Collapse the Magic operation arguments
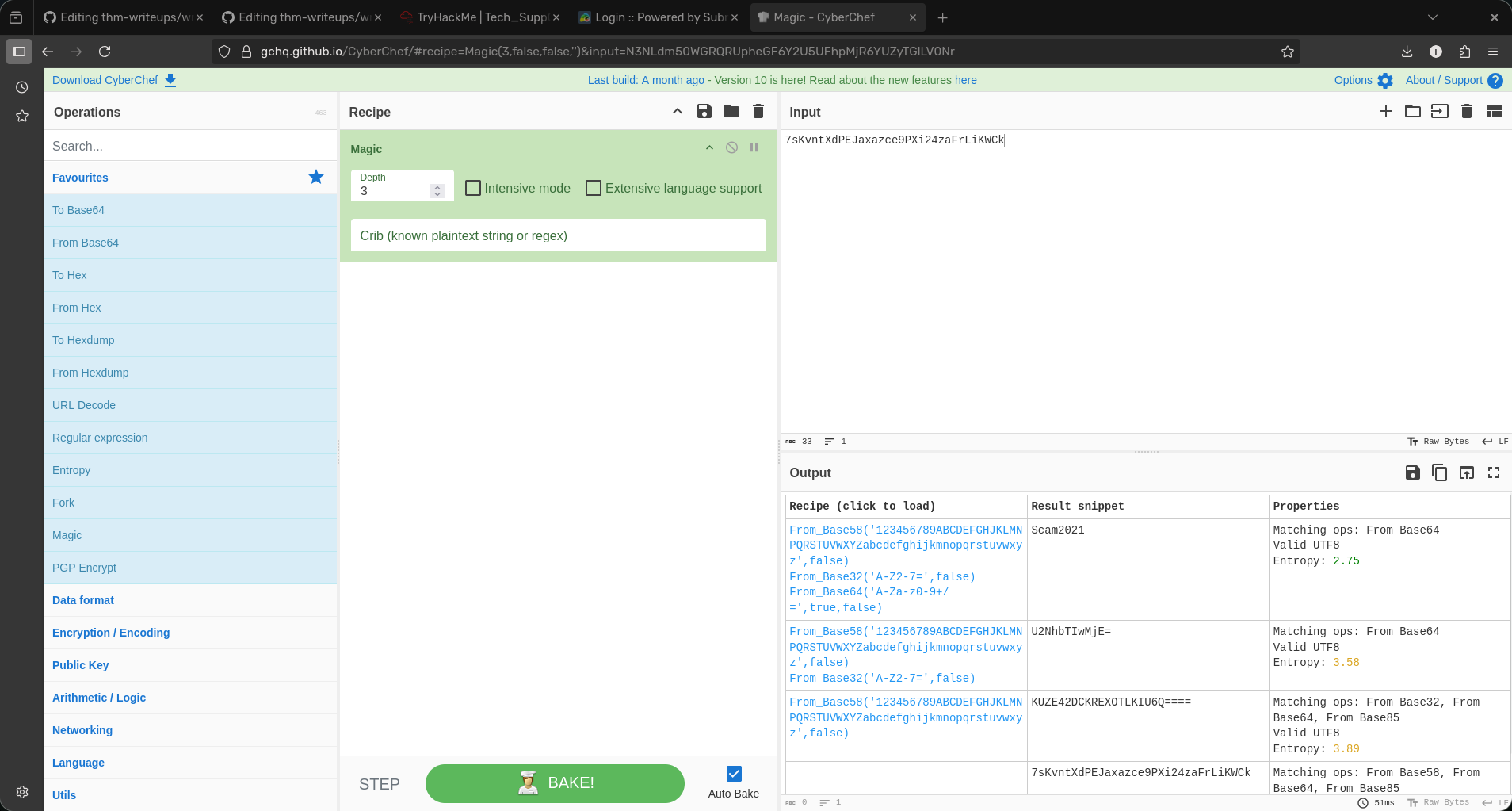 pos(709,147)
